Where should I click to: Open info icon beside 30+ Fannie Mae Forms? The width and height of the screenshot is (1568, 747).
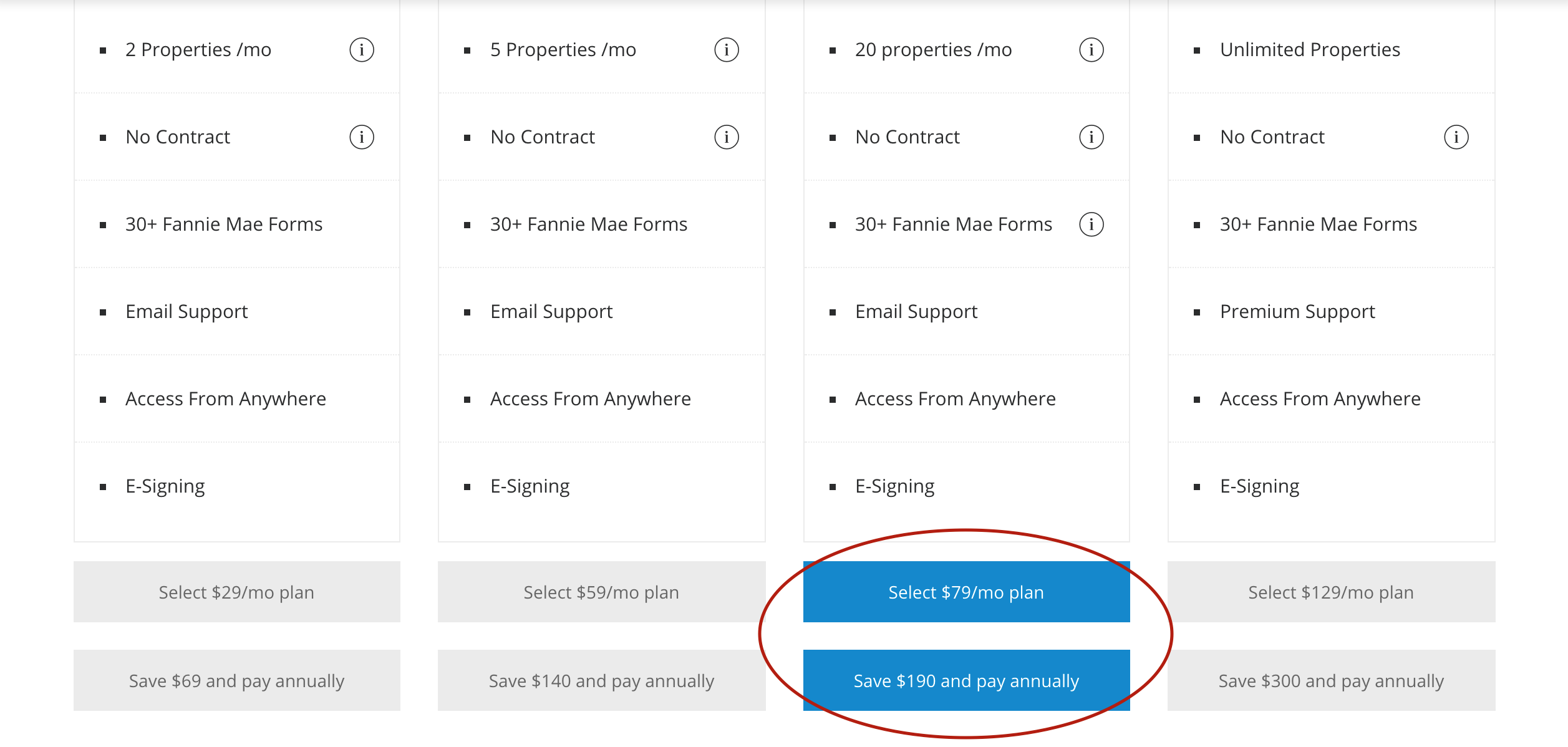(x=1091, y=224)
